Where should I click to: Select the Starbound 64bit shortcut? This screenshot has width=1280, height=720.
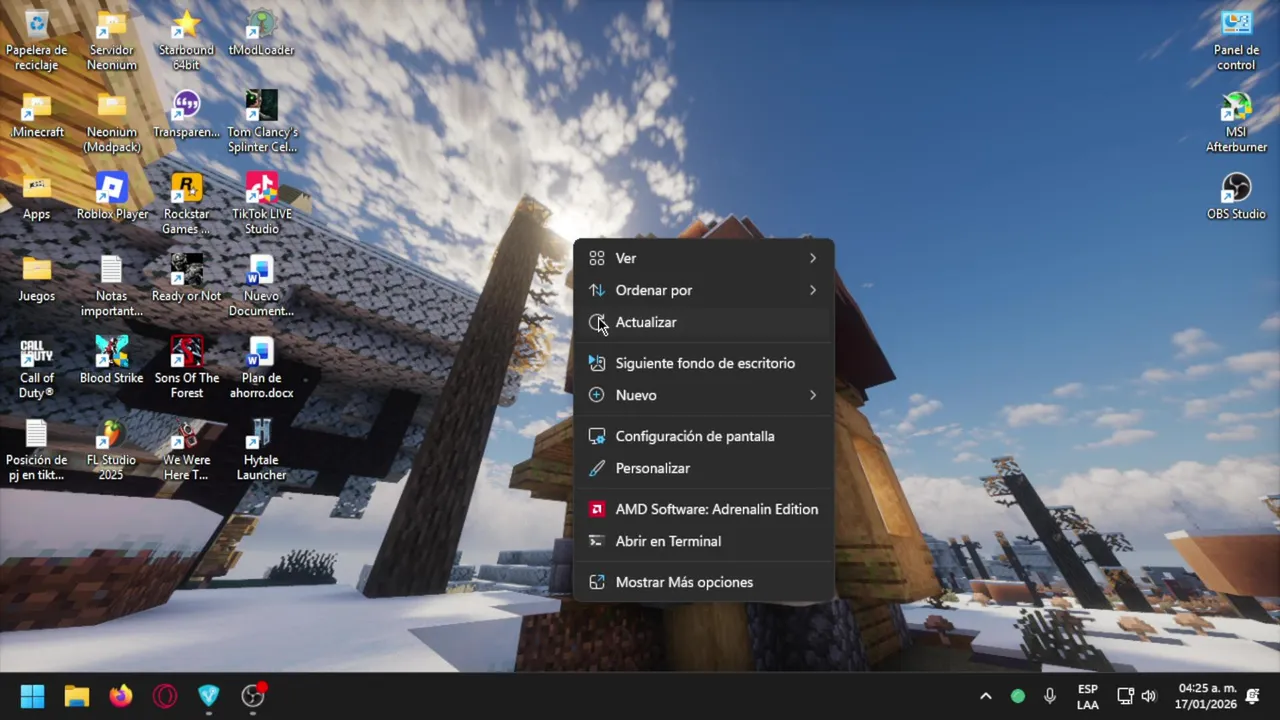coord(186,40)
